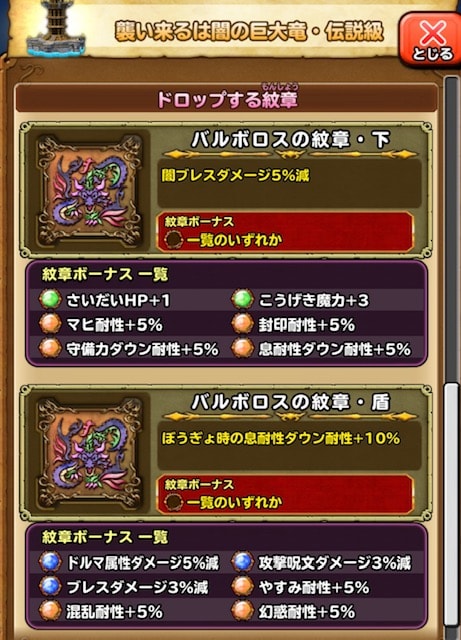This screenshot has height=640, width=461.
Task: Tap the ぼうぎょ時の息耐性ダウン耐性+10% effect text
Action: (281, 439)
